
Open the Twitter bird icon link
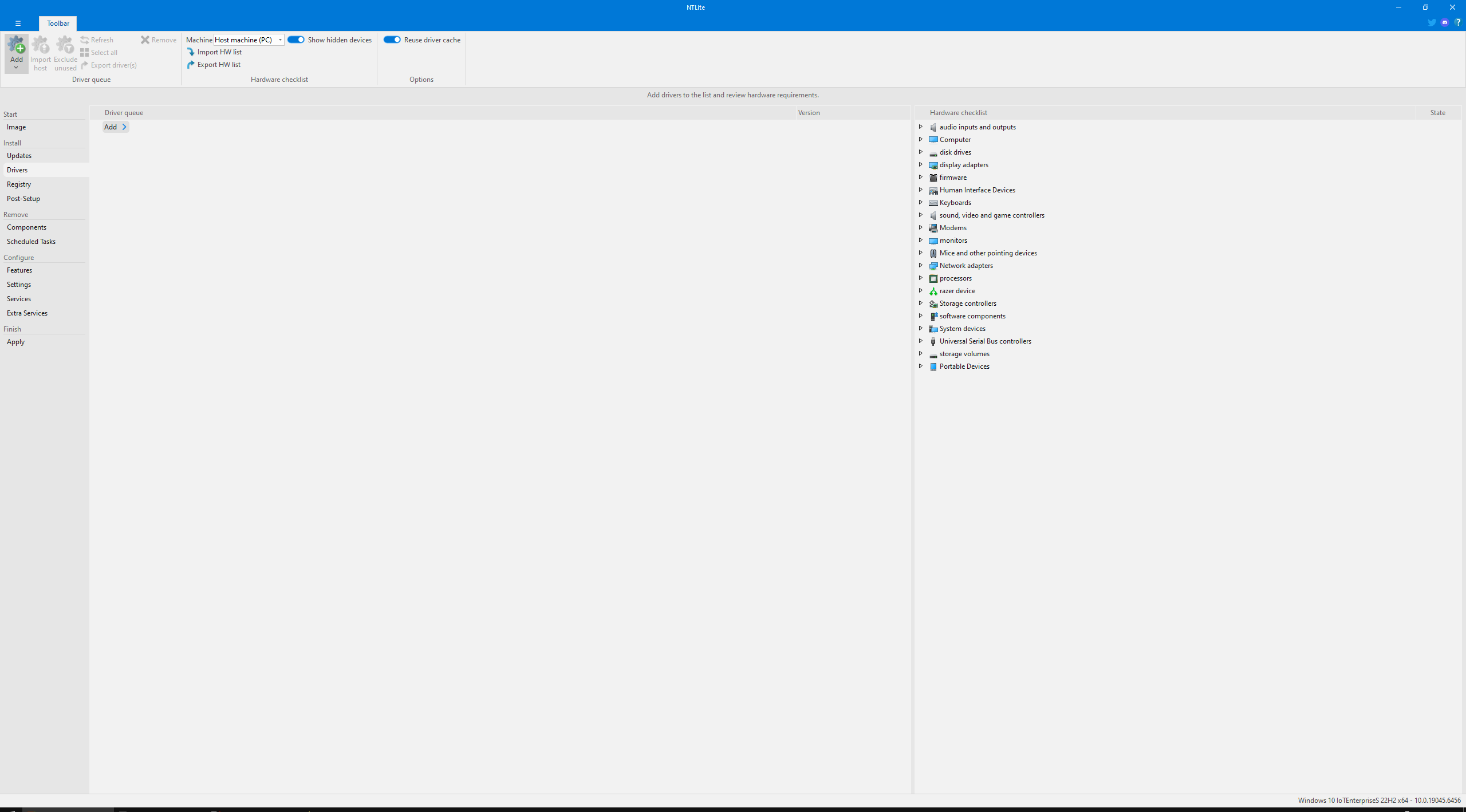[1431, 23]
